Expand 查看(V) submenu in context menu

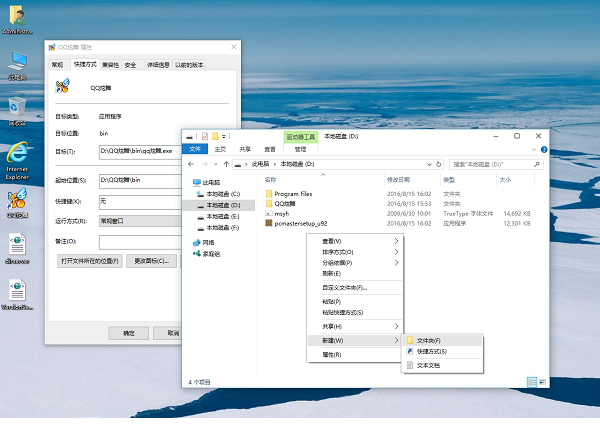click(355, 241)
